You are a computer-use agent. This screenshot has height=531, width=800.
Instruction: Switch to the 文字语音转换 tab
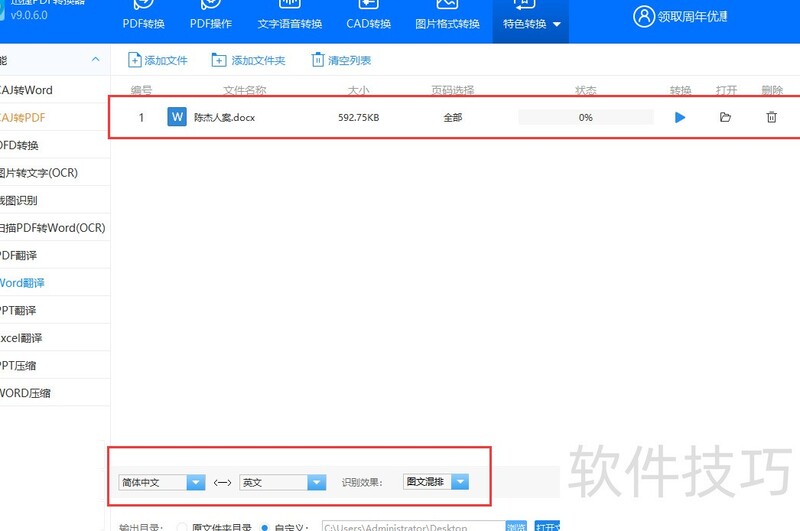[289, 15]
